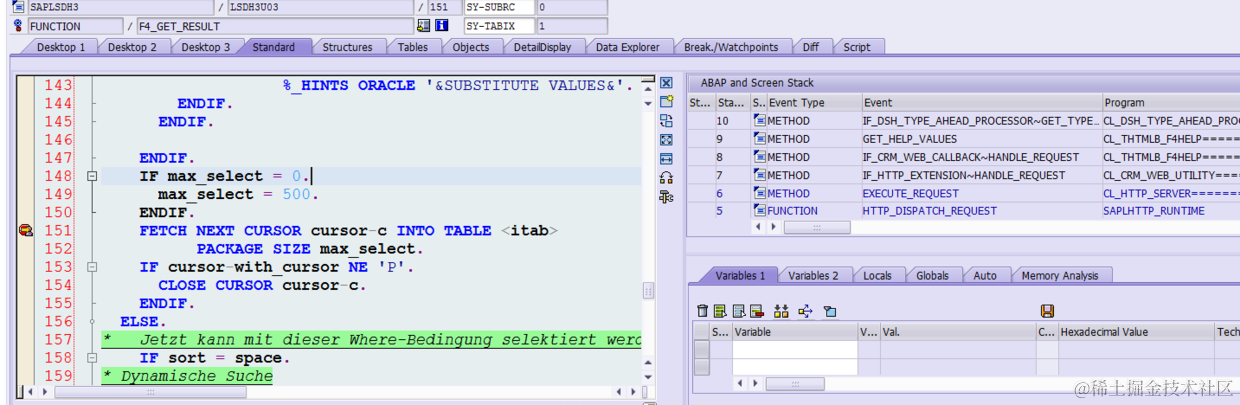Collapse the IF block at line 153
This screenshot has width=1240, height=405.
pos(92,267)
